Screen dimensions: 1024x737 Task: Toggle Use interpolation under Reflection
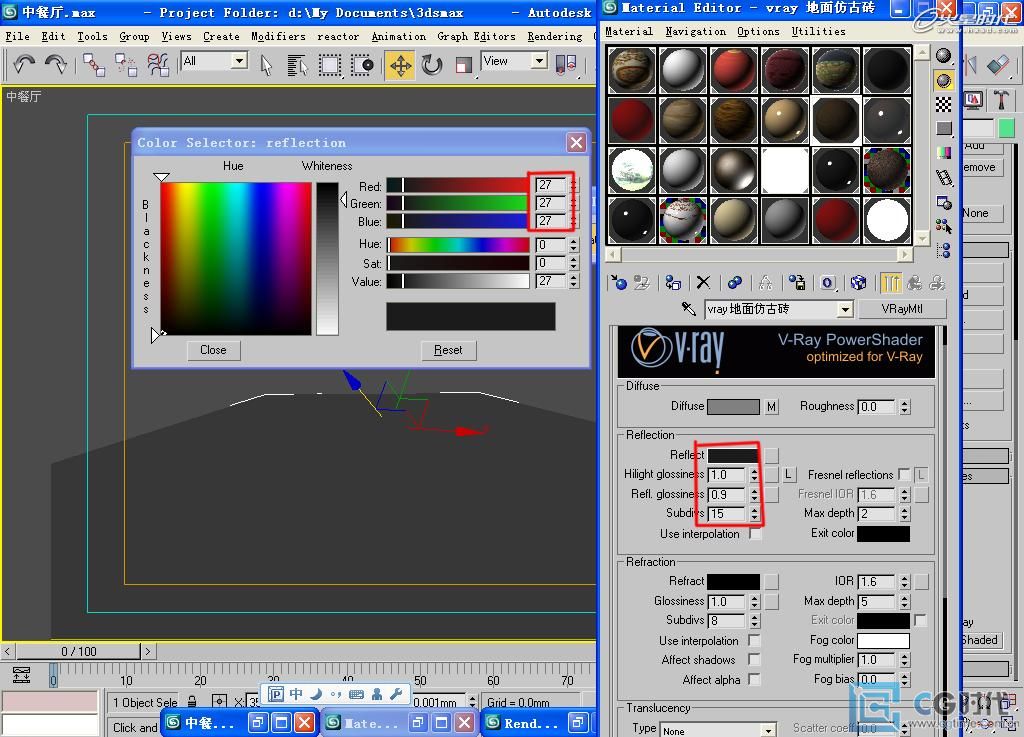[755, 534]
